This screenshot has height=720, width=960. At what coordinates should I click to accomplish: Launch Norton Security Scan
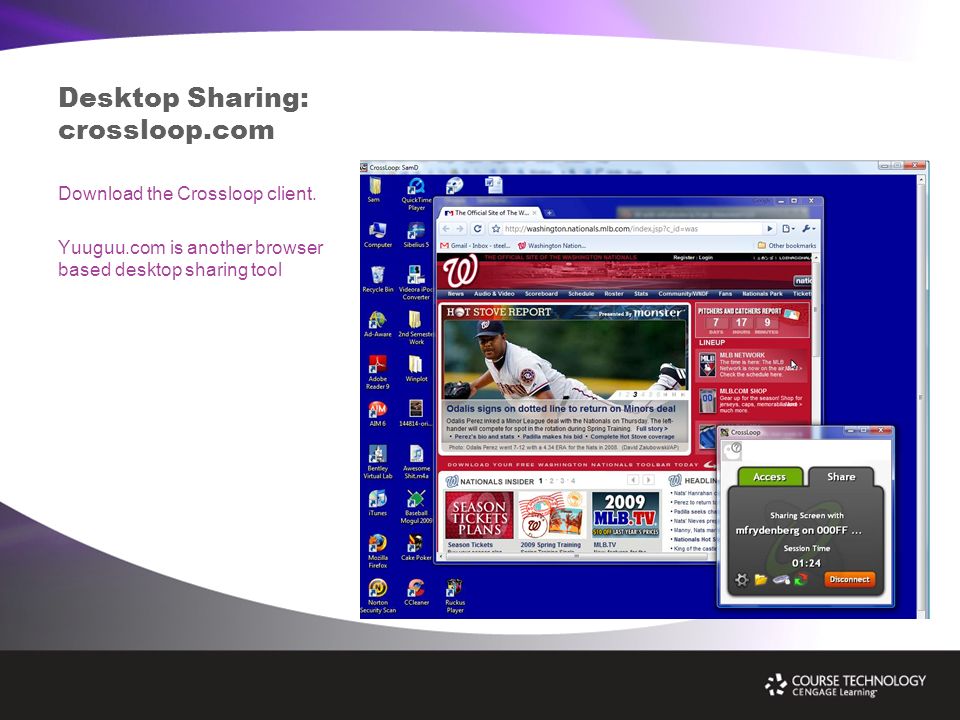tap(378, 596)
